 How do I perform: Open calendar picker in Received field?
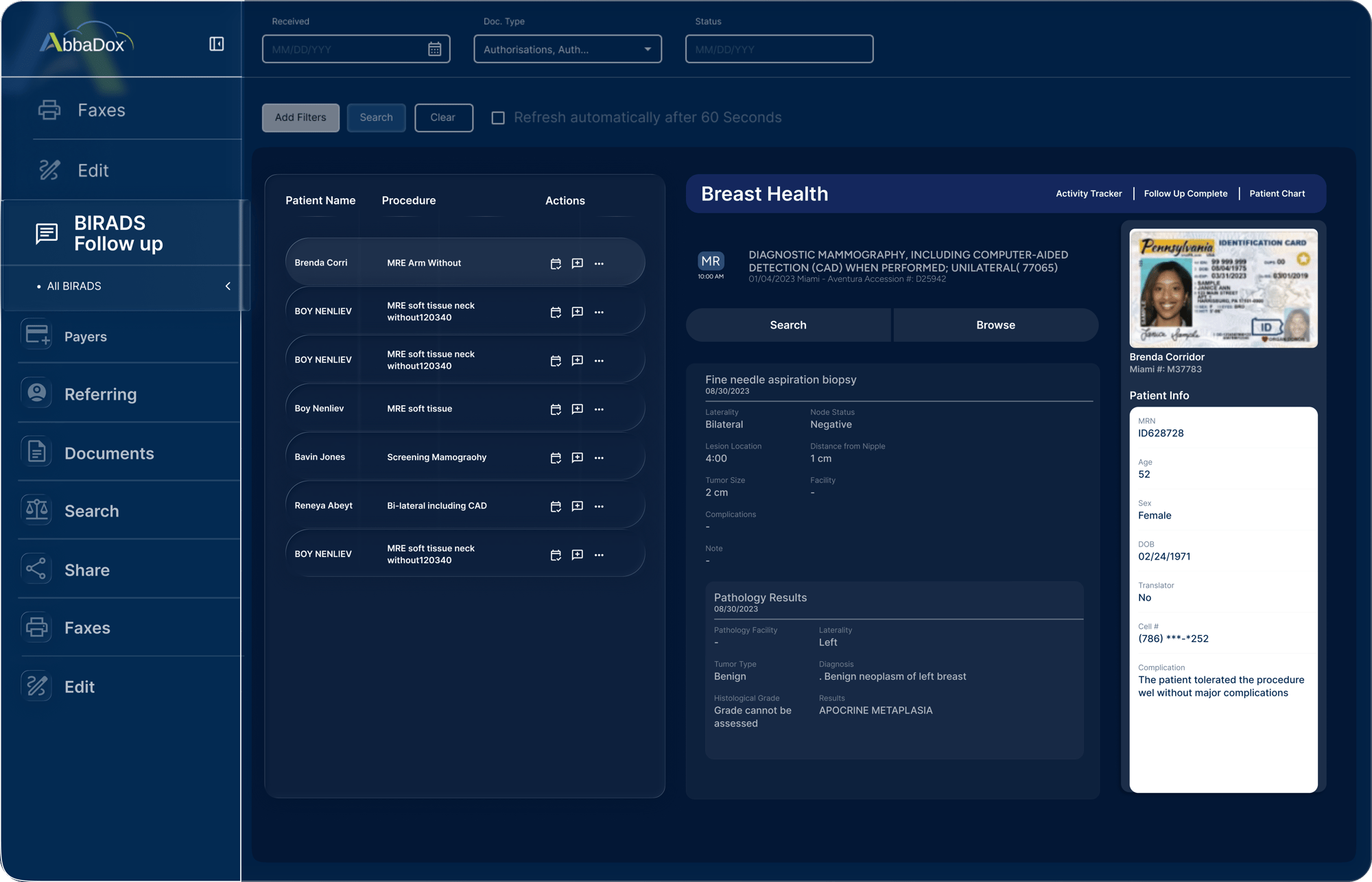434,49
